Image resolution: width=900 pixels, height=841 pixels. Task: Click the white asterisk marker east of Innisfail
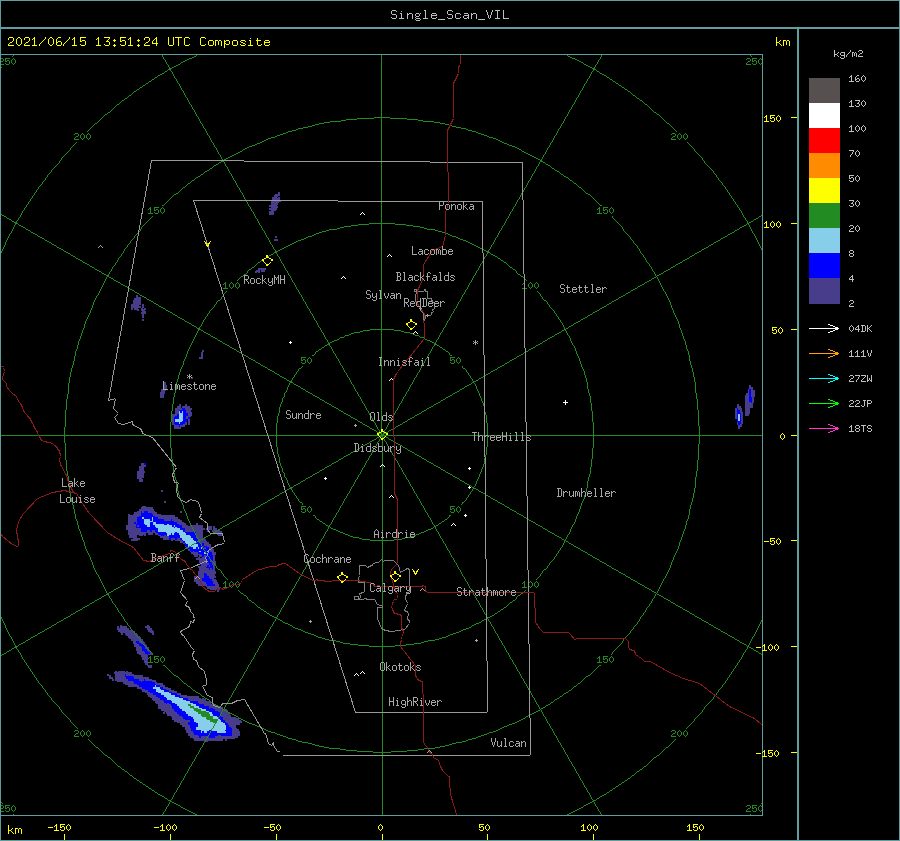[x=475, y=343]
